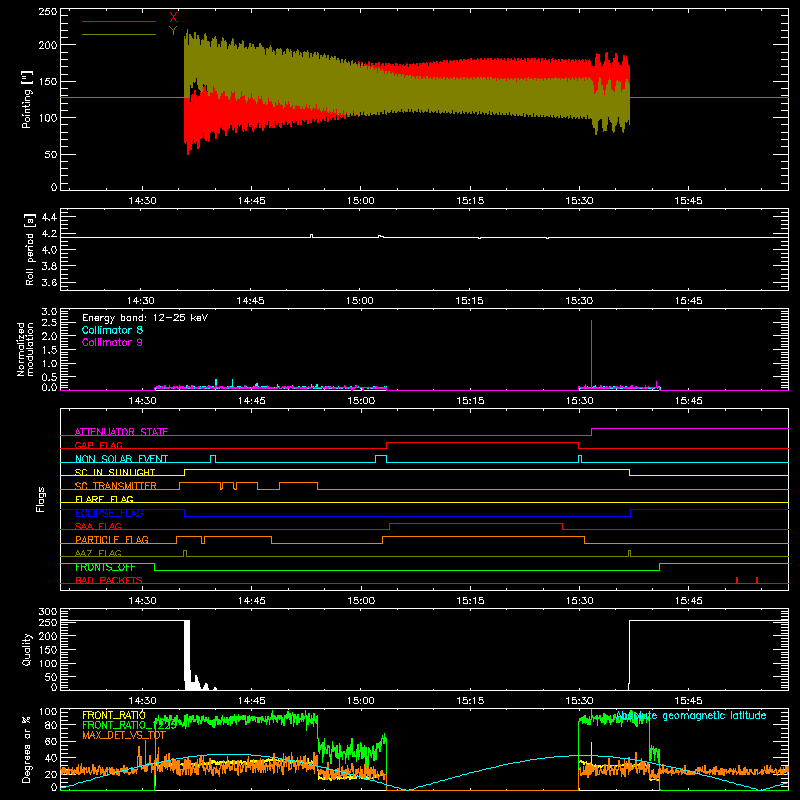Click the PARTICLE_FLAG label
This screenshot has height=800, width=800.
[x=112, y=539]
